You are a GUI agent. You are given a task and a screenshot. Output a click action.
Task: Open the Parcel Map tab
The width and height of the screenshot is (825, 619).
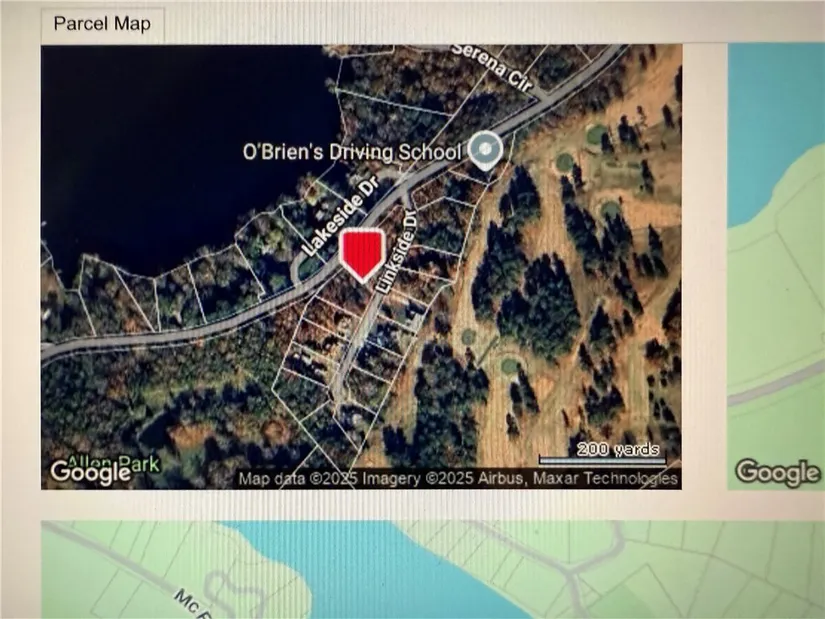coord(103,24)
